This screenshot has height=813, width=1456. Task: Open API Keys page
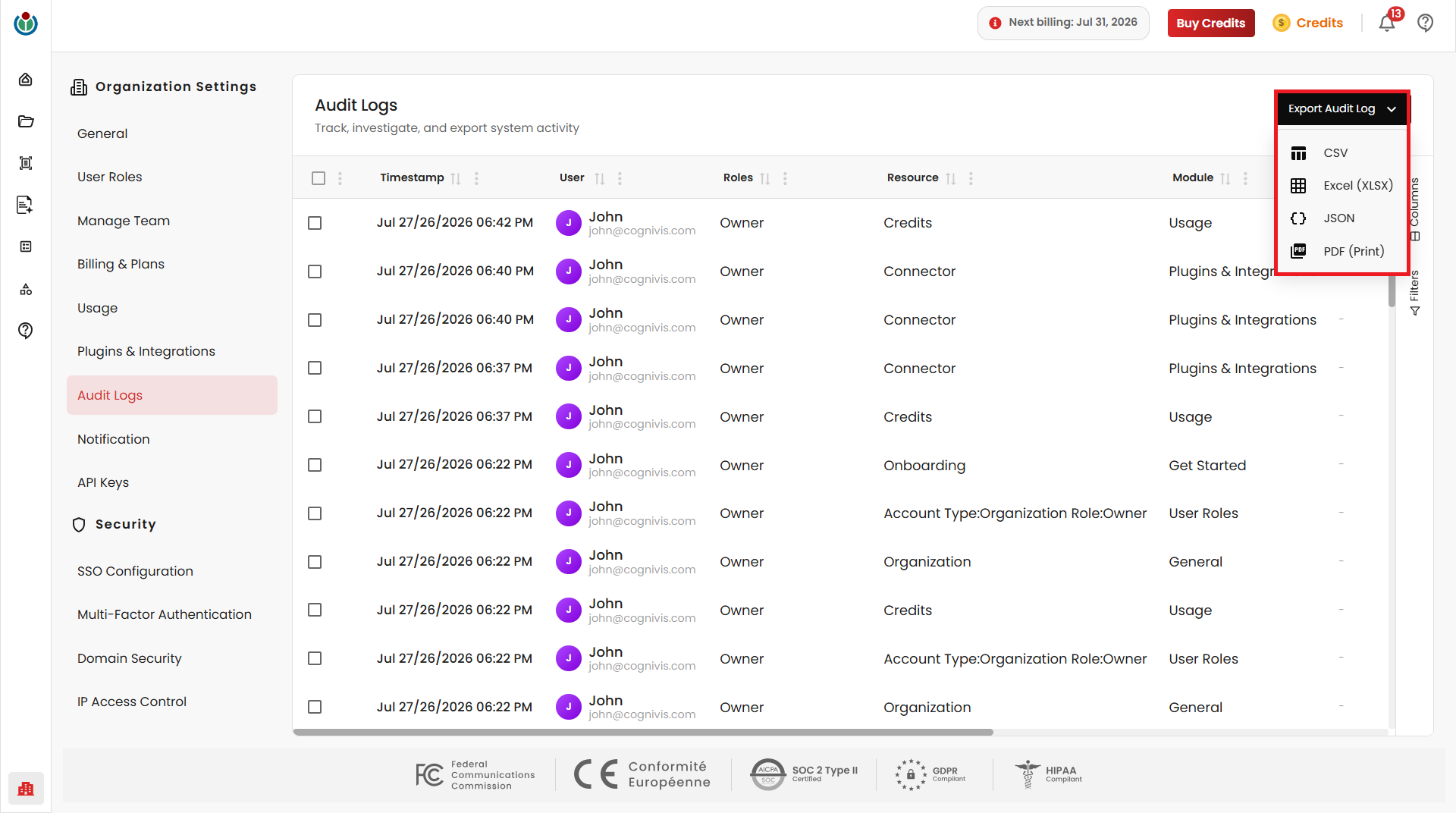tap(103, 482)
